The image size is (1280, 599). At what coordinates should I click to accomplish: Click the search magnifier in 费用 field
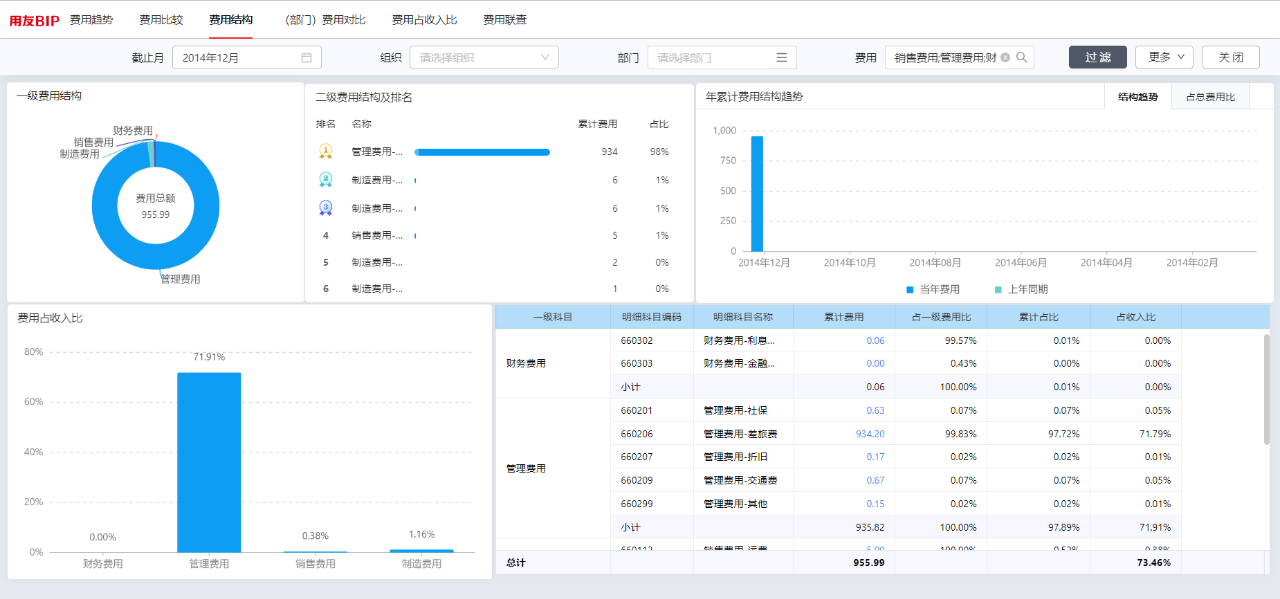pos(1022,58)
